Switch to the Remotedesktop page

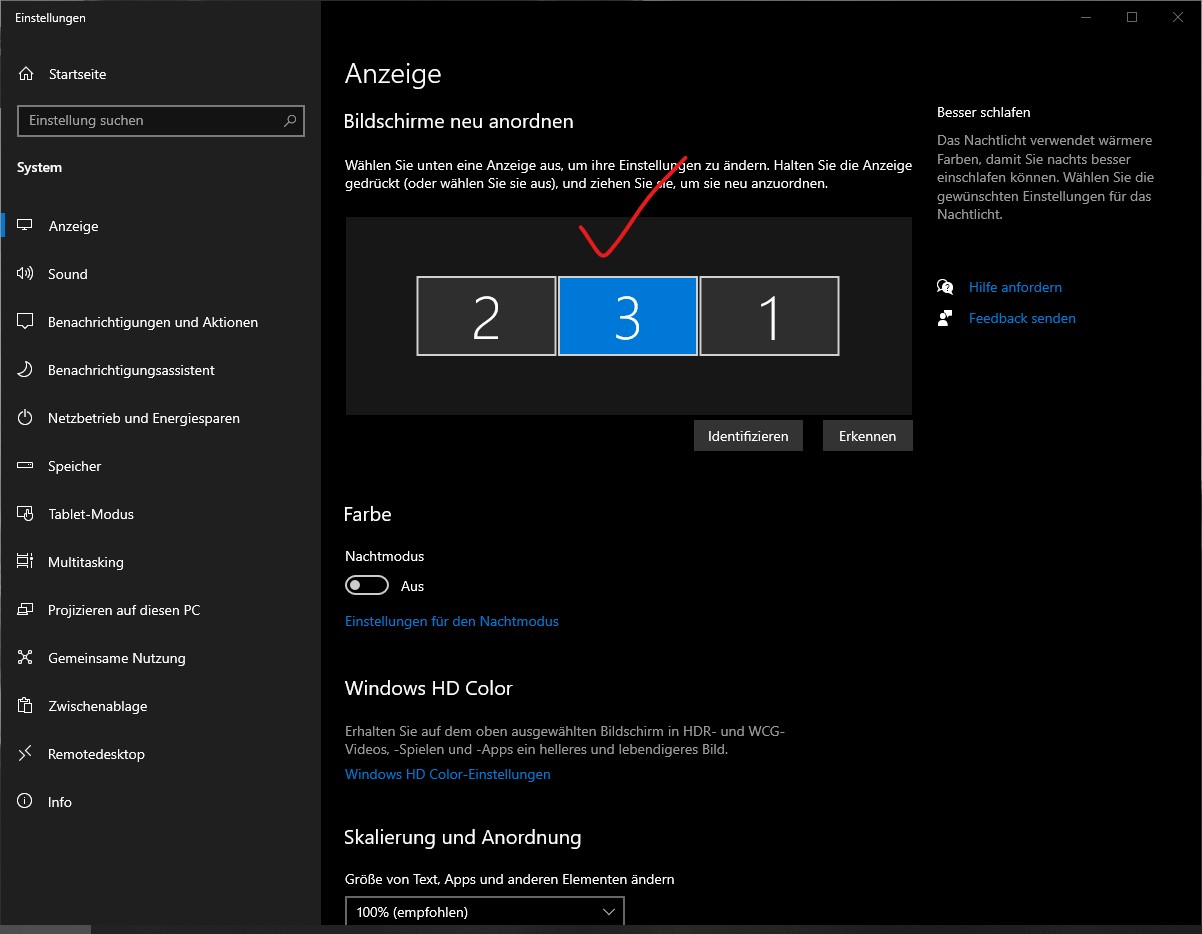160,754
